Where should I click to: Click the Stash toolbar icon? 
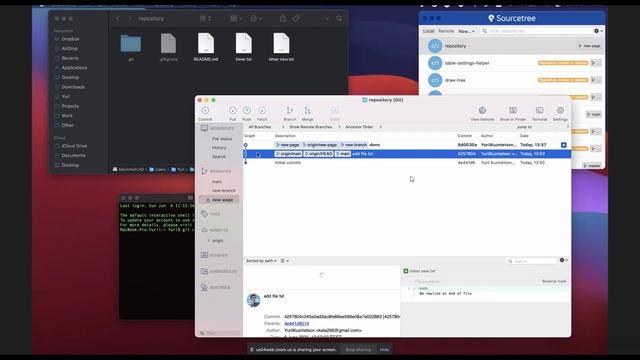pos(335,111)
